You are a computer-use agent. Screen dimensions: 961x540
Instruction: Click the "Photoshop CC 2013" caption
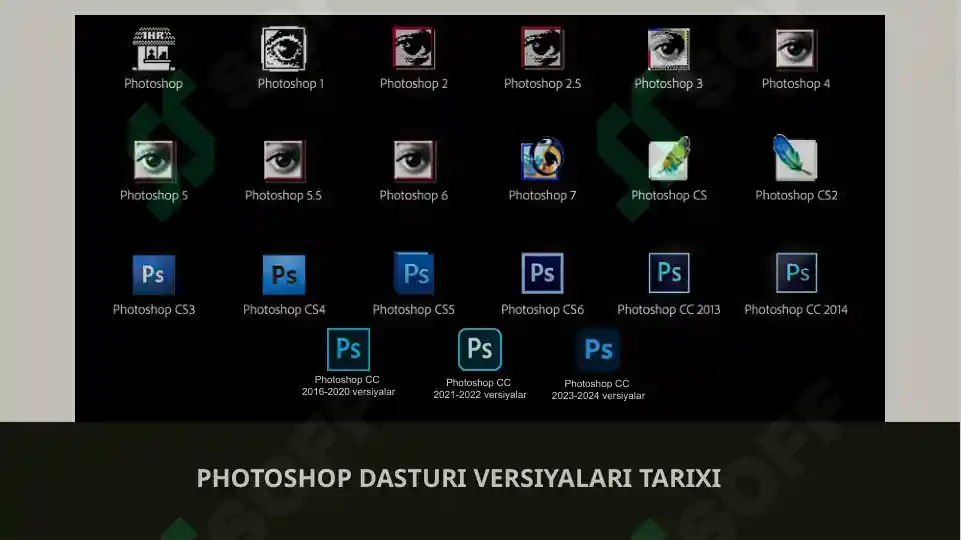pos(669,310)
